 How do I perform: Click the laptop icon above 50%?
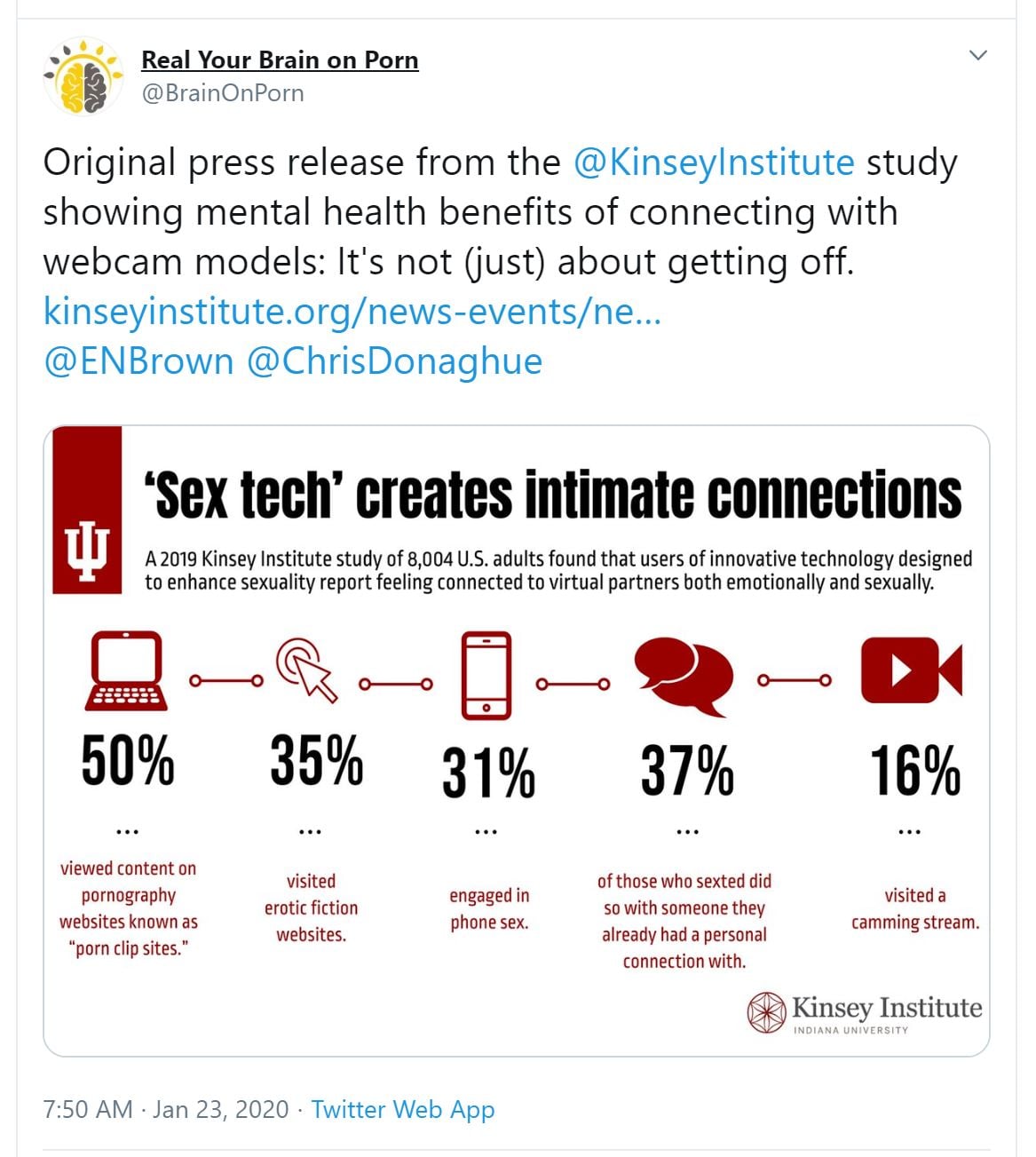[127, 670]
